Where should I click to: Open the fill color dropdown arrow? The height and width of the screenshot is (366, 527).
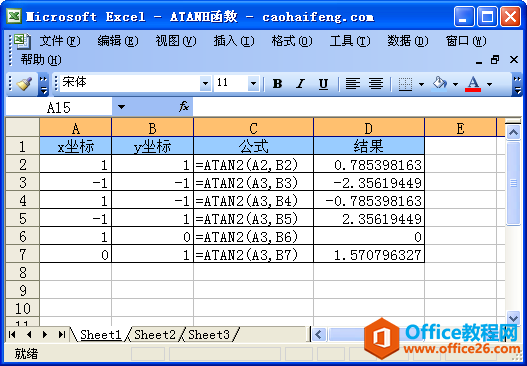pos(455,84)
